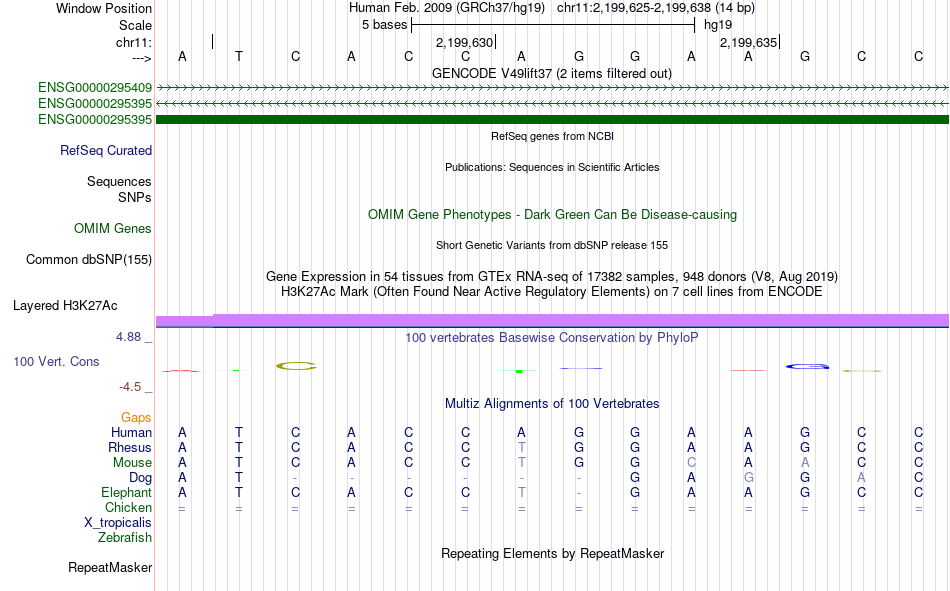Image resolution: width=950 pixels, height=591 pixels.
Task: Click OMIM Gene Phenotypes track title
Action: pos(552,215)
